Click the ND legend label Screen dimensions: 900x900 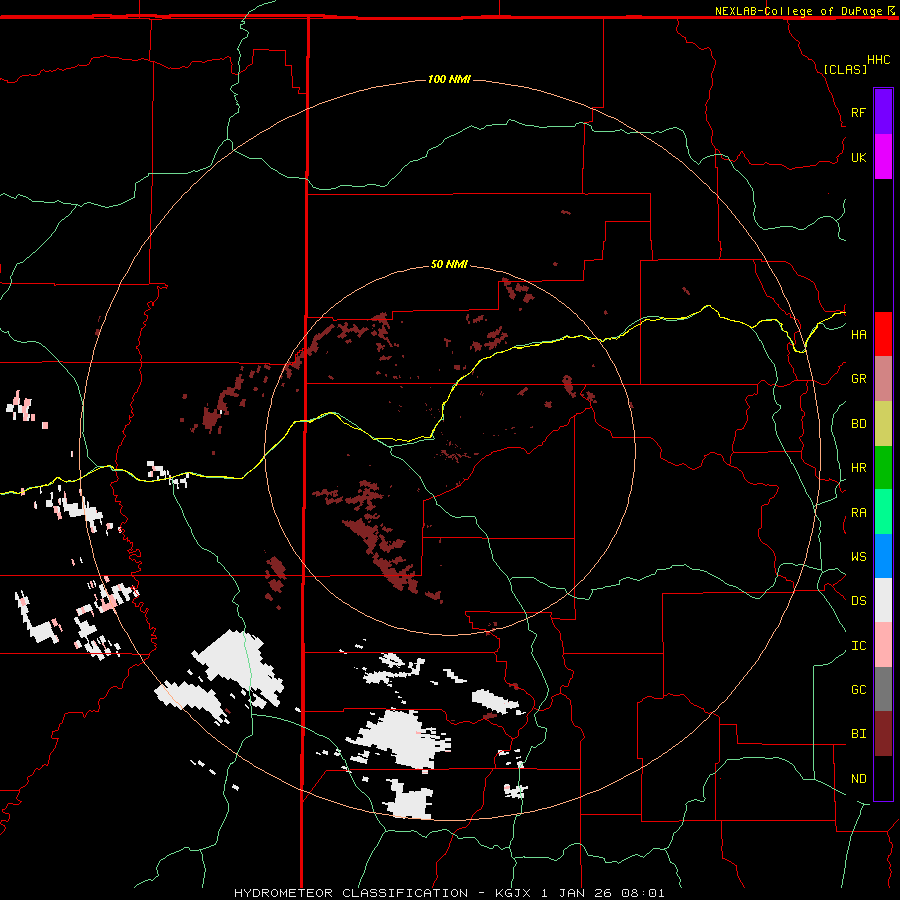point(858,779)
